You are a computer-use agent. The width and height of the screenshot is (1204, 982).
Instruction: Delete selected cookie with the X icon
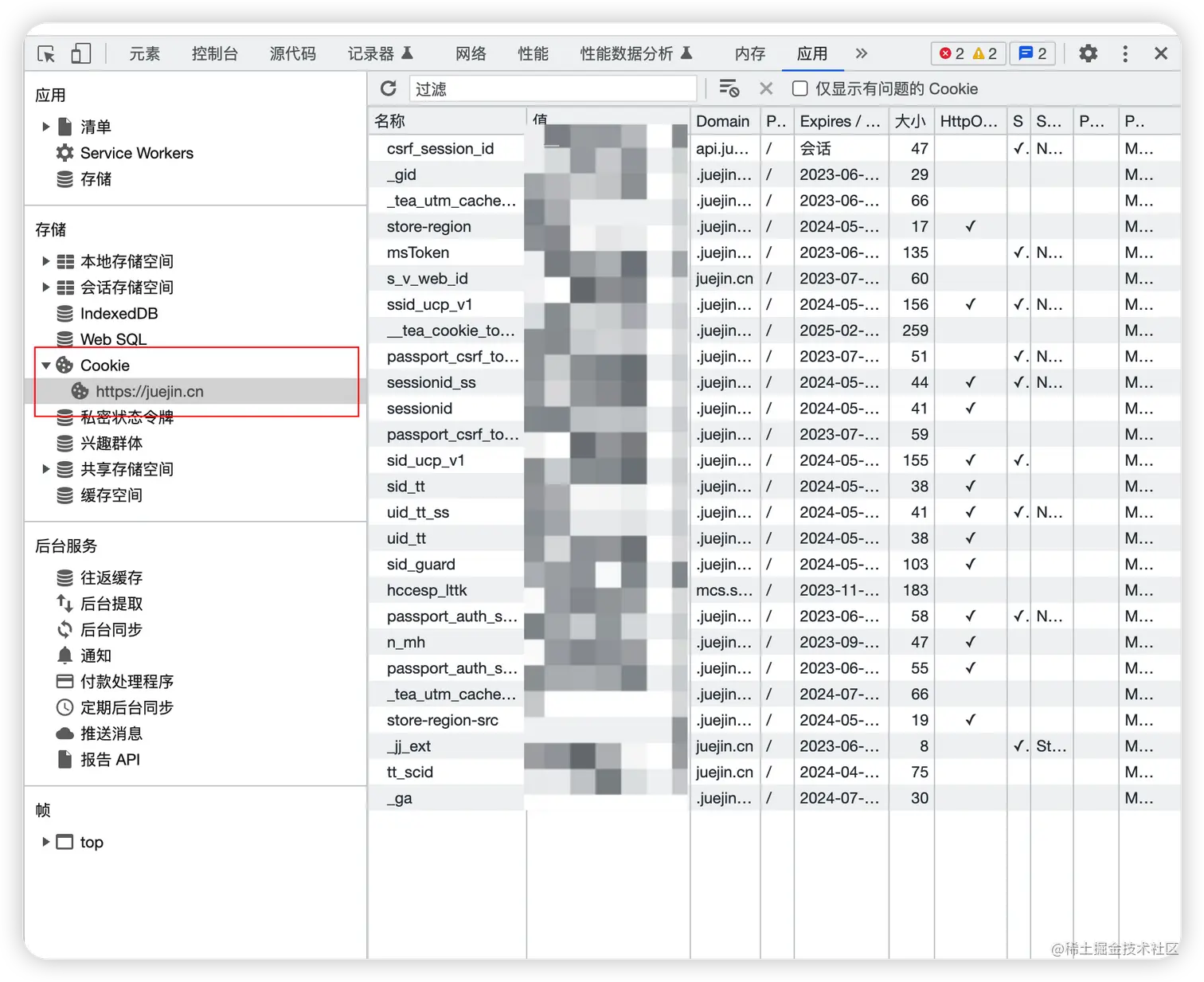pyautogui.click(x=766, y=88)
